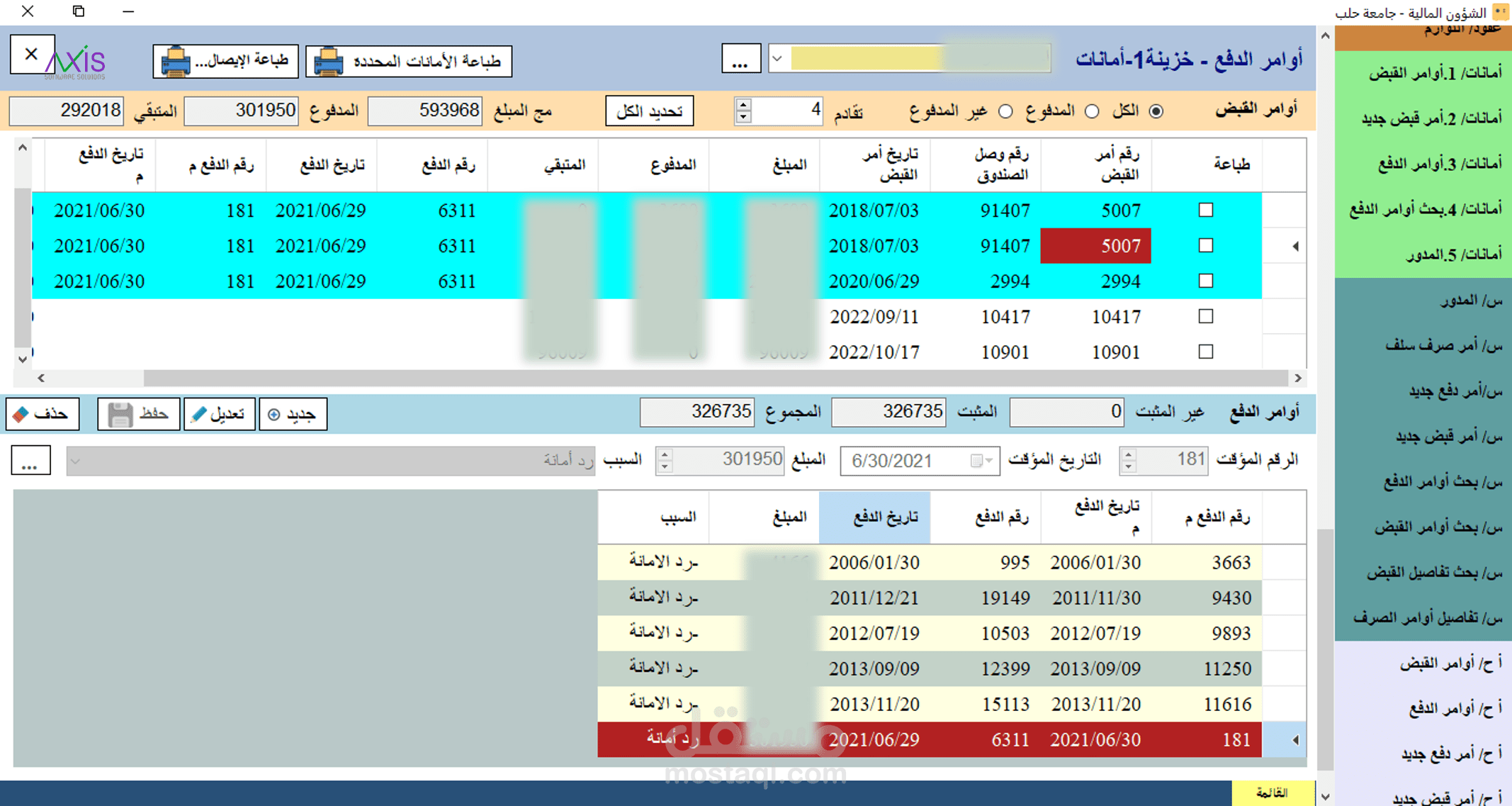Click the printer icon for طباعة الإيصال
This screenshot has width=1512, height=806.
click(175, 62)
